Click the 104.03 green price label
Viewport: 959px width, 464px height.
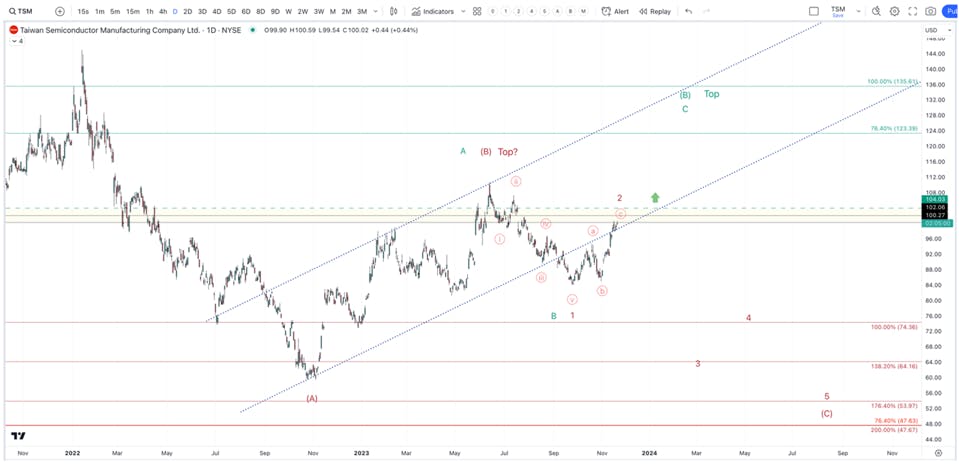point(936,199)
